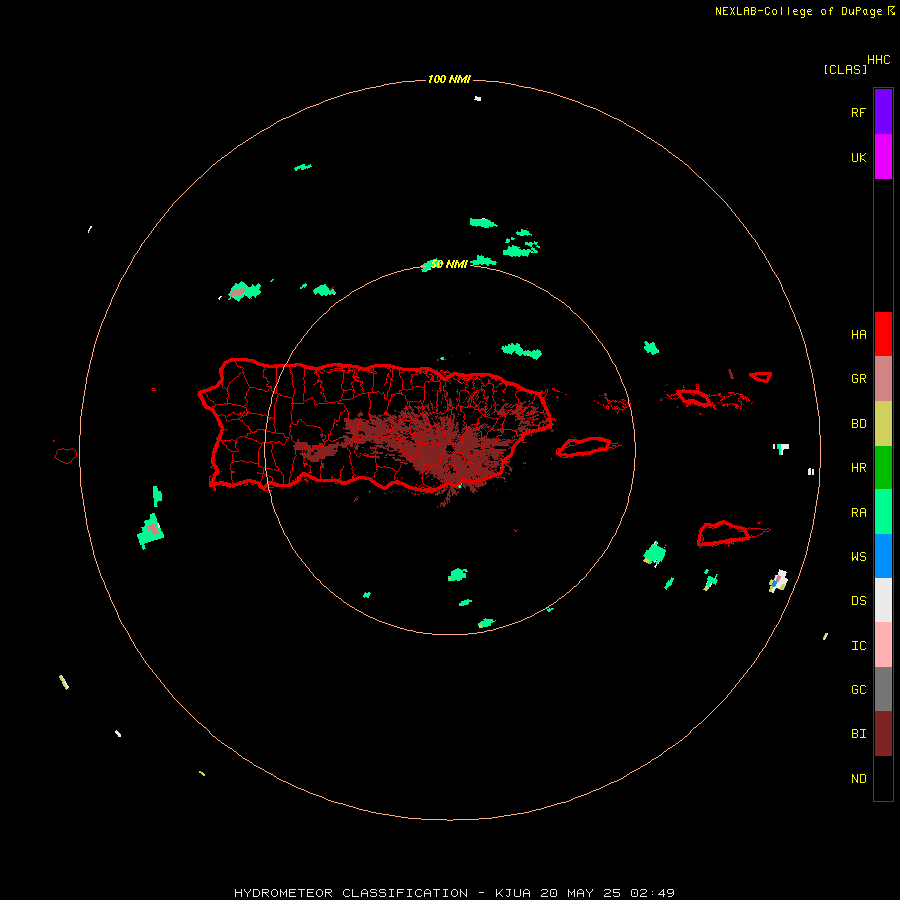Click the HYDROMETEOR CLASSIFICATION title text

point(351,893)
